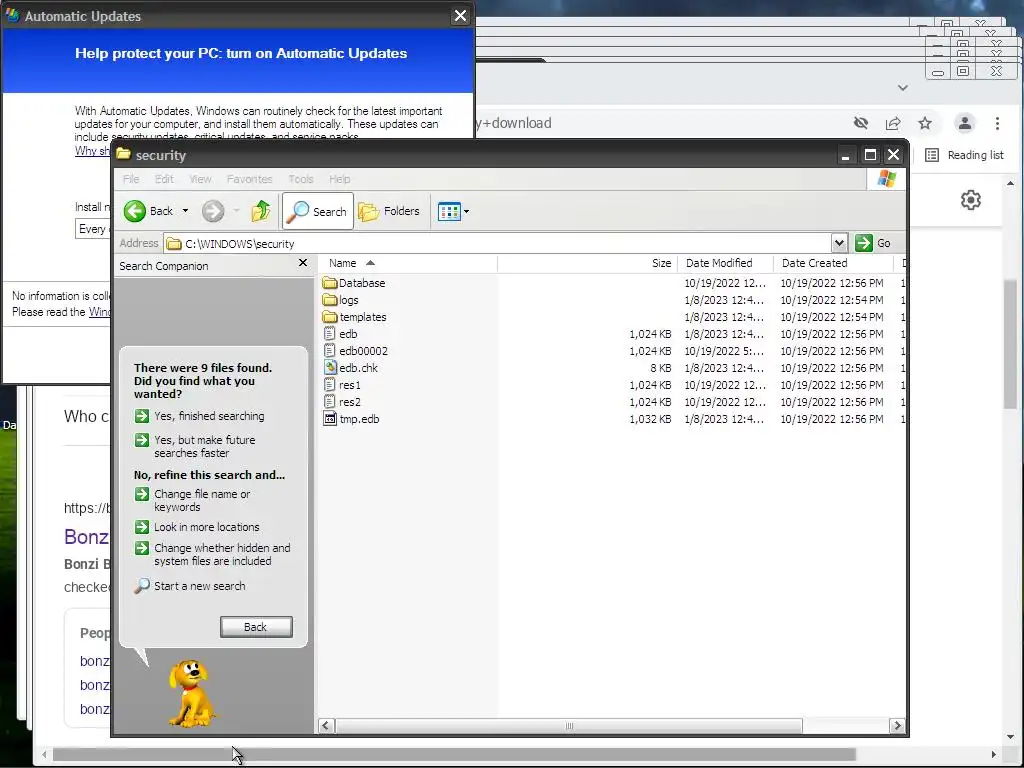Image resolution: width=1024 pixels, height=768 pixels.
Task: Click the file list scroll right arrow
Action: point(897,726)
